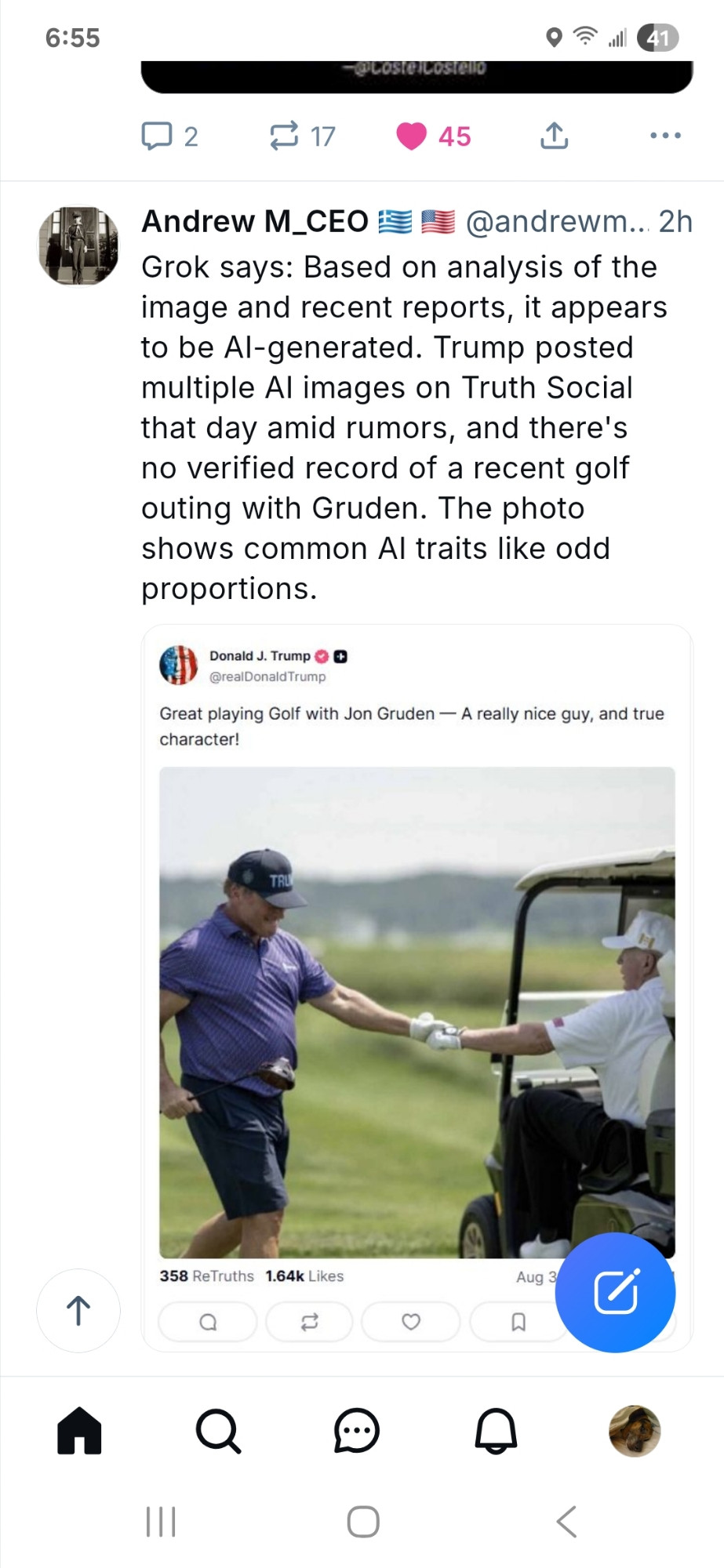This screenshot has width=724, height=1568.
Task: Open the Search tab
Action: [x=218, y=1431]
